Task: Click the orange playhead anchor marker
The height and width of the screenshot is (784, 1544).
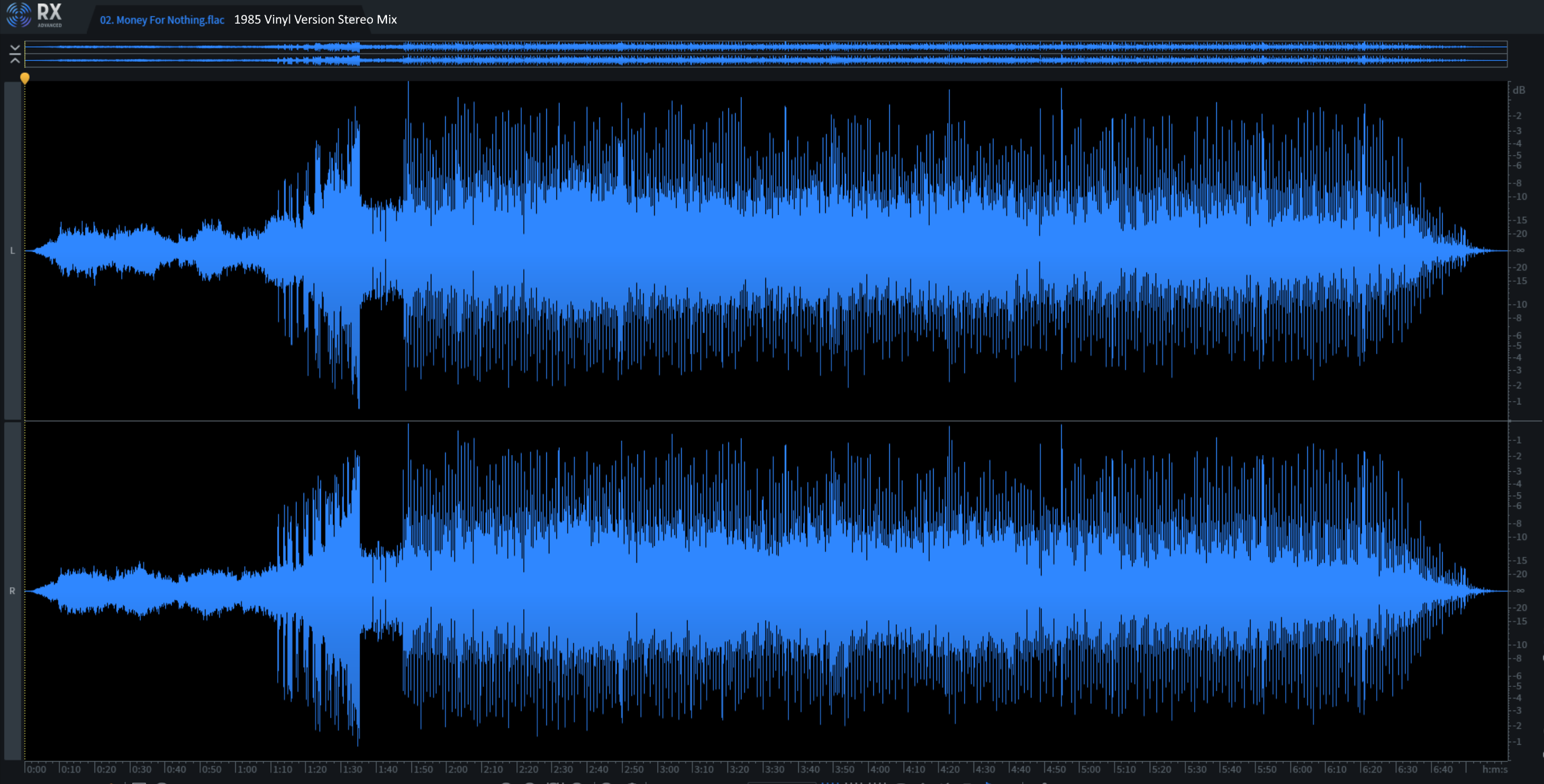Action: [25, 78]
